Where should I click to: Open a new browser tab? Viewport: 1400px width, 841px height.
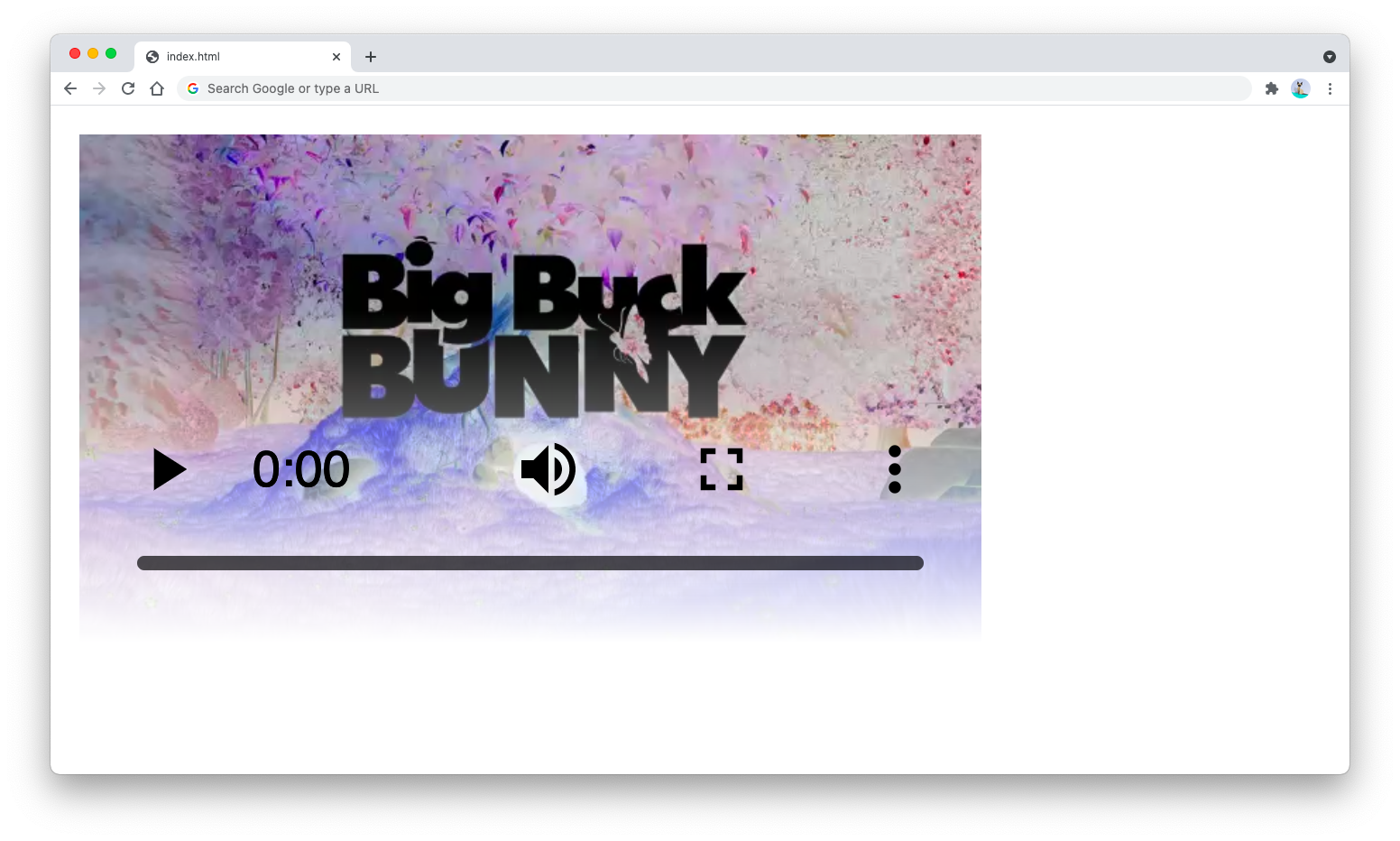click(371, 57)
